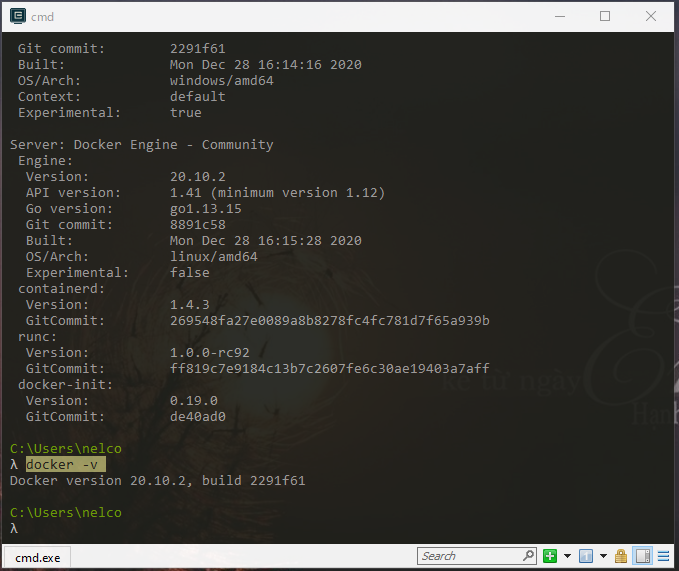Click client Git commit '2291f61' at top
This screenshot has height=571, width=679.
tap(197, 48)
